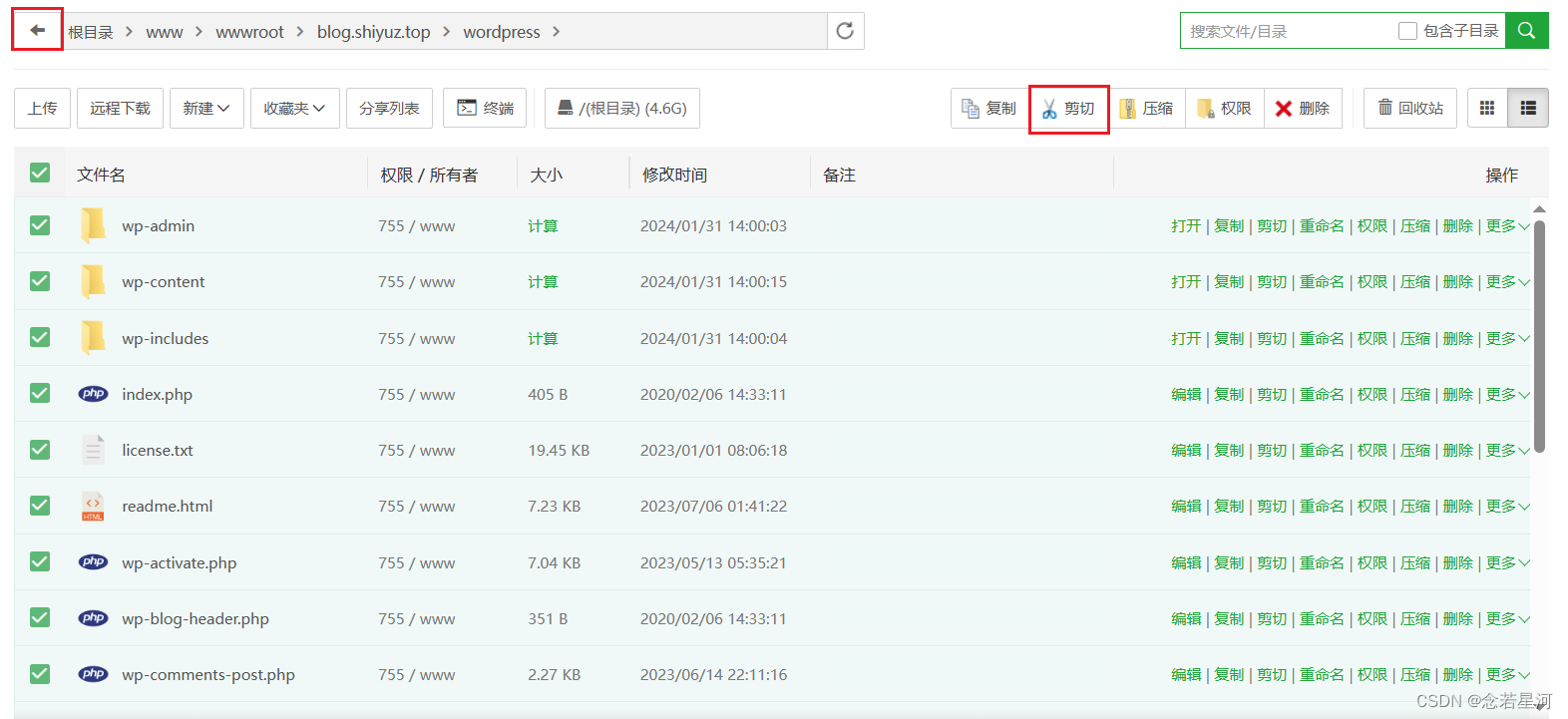Navigate to wwwroot in the breadcrumb
1568x719 pixels.
pyautogui.click(x=249, y=32)
